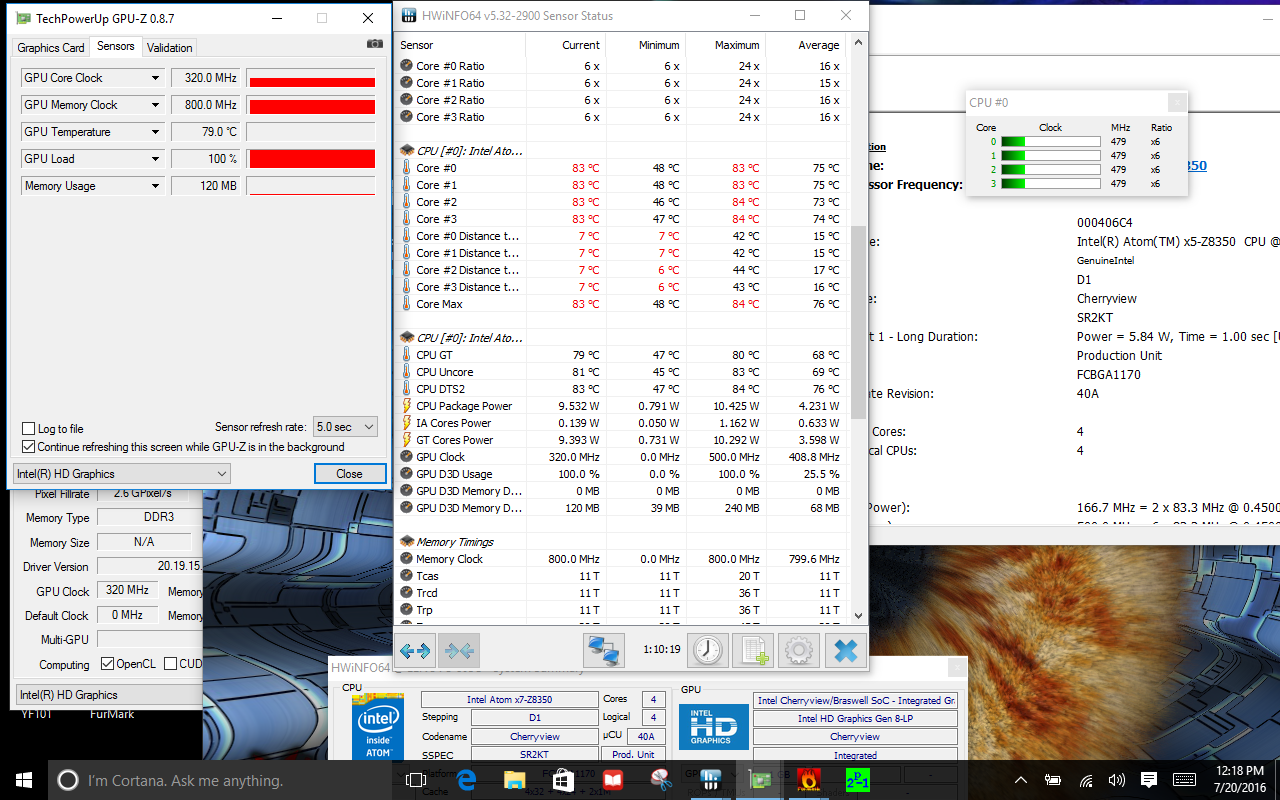
Task: Switch to the Graphics Card tab
Action: [51, 48]
